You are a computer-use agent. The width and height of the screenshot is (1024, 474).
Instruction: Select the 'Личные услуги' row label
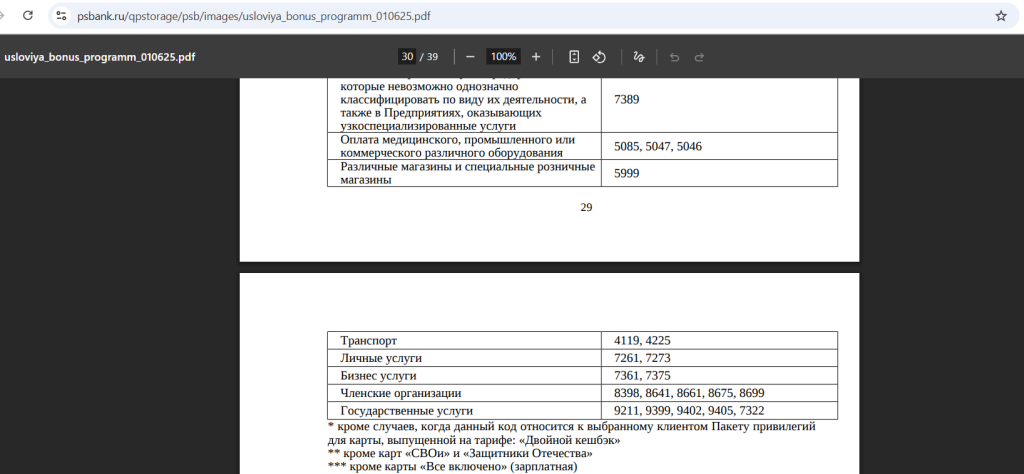[x=381, y=358]
